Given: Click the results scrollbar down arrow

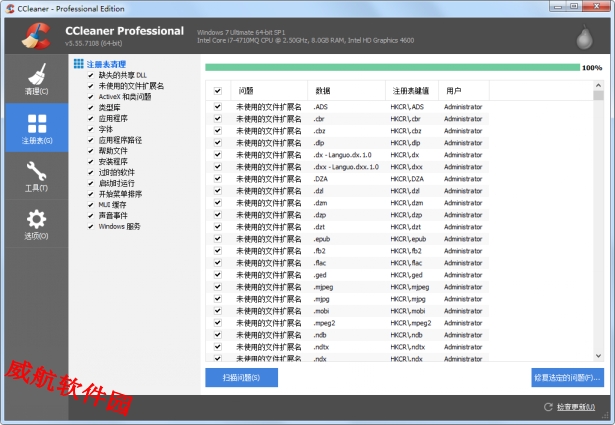Looking at the screenshot, I should (x=599, y=356).
